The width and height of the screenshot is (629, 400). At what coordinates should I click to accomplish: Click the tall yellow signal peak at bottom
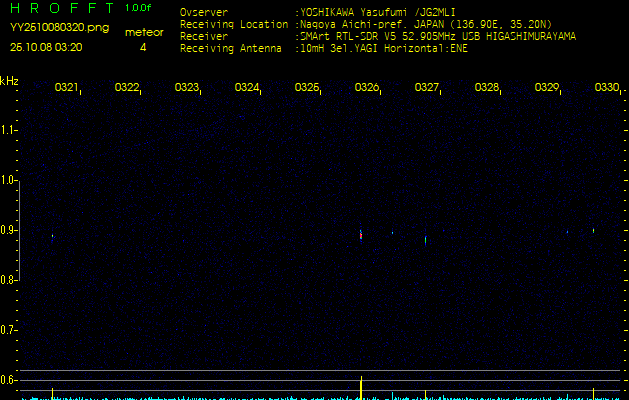click(361, 387)
